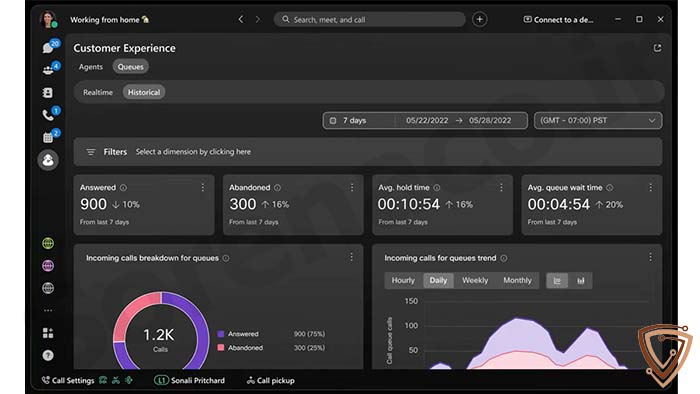Open Call Settings in footer
This screenshot has height=394, width=700.
pos(68,381)
